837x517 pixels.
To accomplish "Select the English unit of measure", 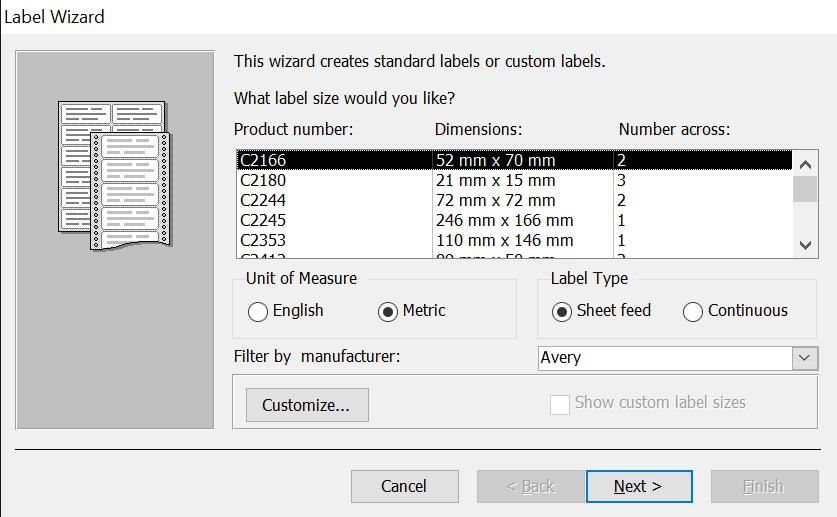I will [x=258, y=311].
